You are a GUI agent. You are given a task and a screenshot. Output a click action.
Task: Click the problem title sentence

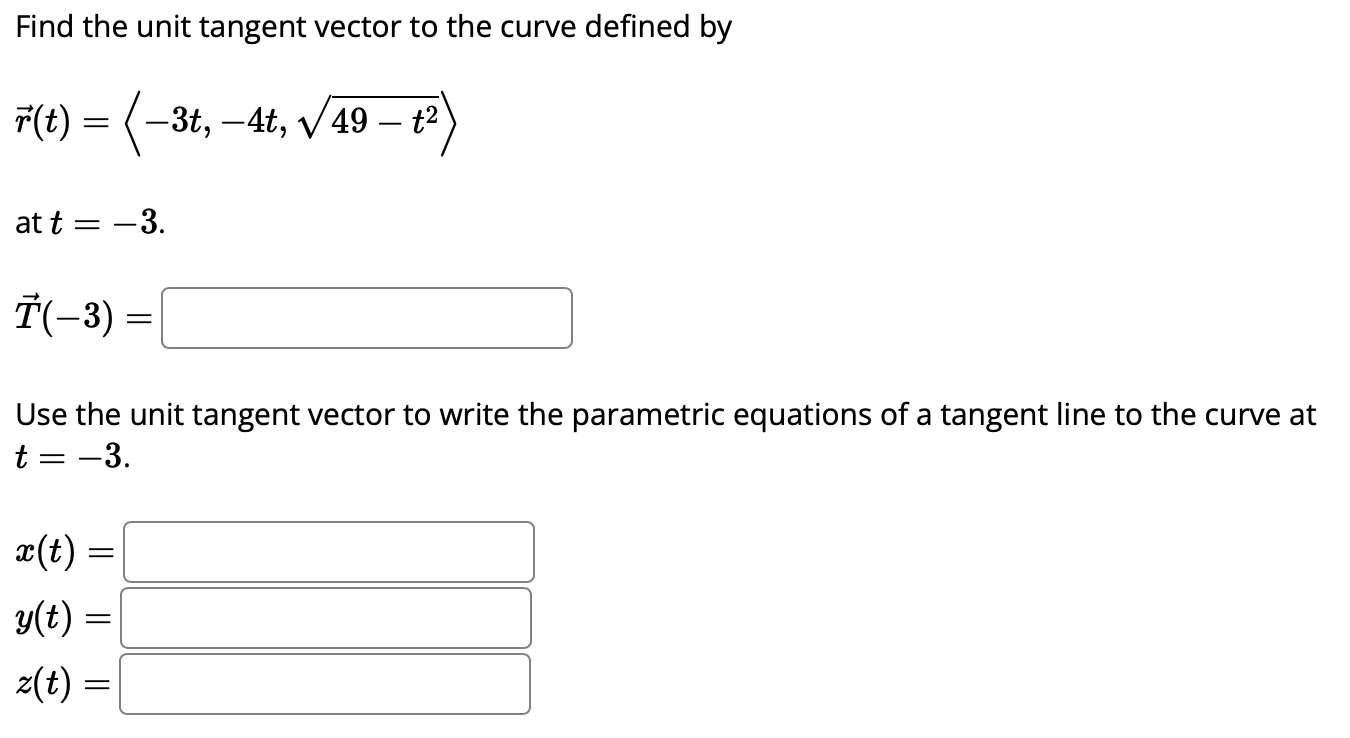pyautogui.click(x=372, y=26)
